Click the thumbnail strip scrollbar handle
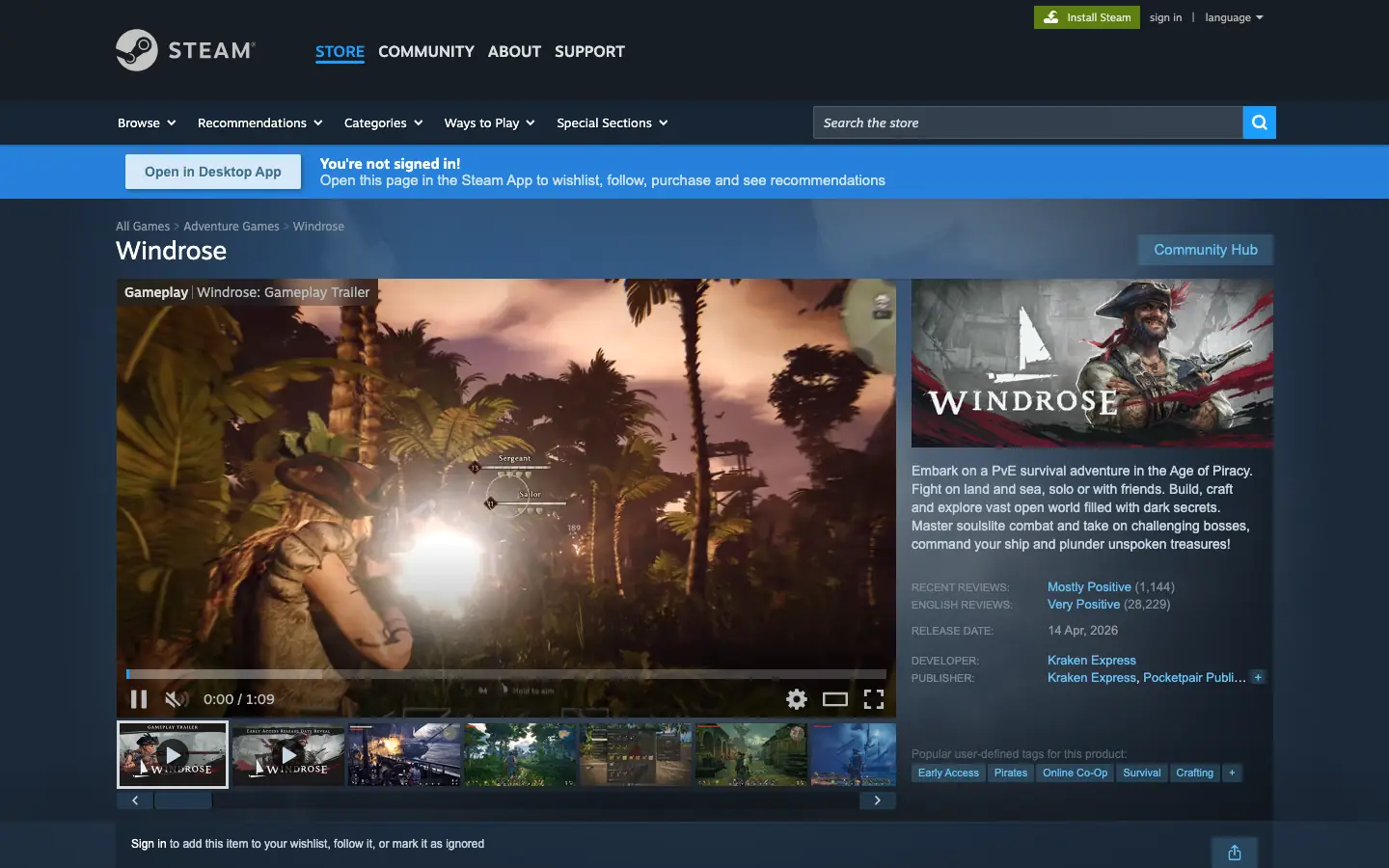Screen dimensions: 1389x868 point(183,800)
